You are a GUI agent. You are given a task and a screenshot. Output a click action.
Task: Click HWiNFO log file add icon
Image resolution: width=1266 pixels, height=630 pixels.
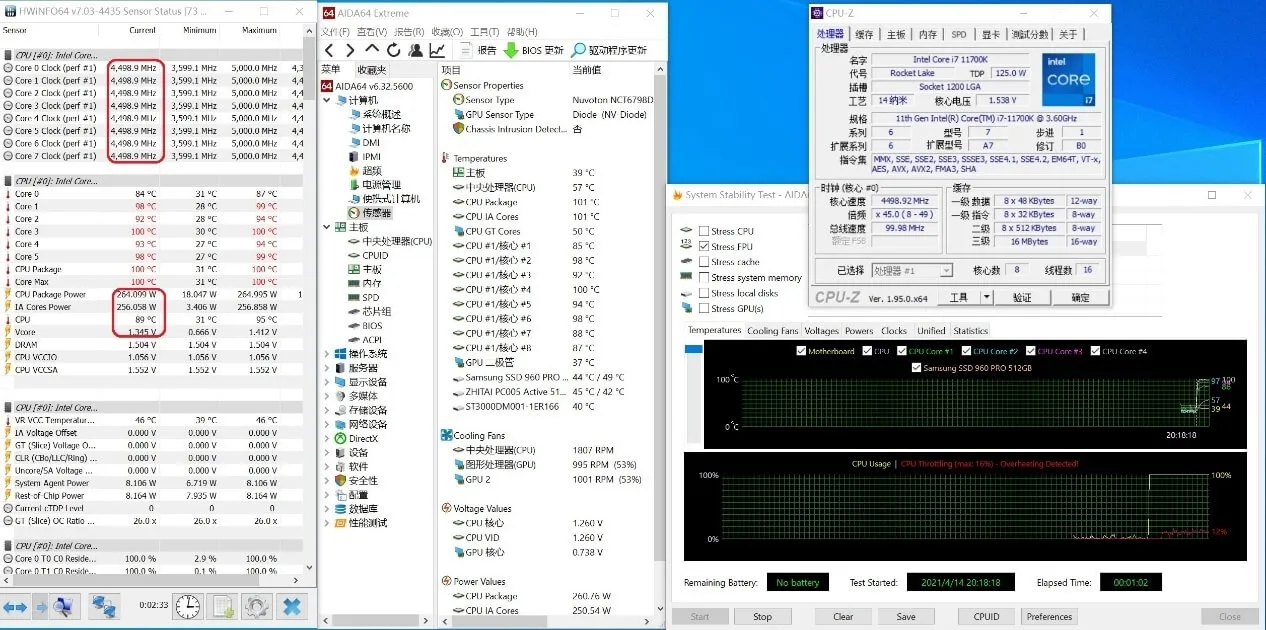tap(222, 606)
